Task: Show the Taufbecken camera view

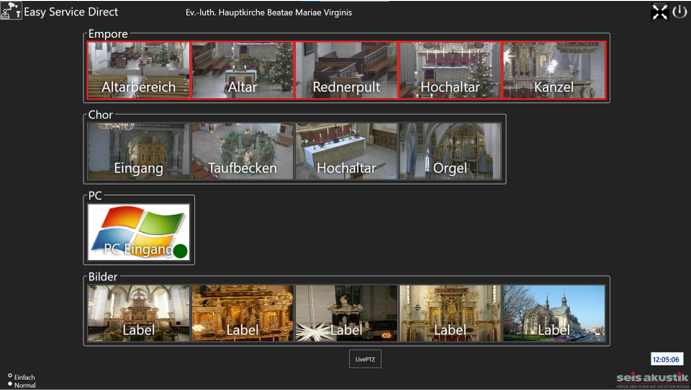Action: [x=242, y=151]
